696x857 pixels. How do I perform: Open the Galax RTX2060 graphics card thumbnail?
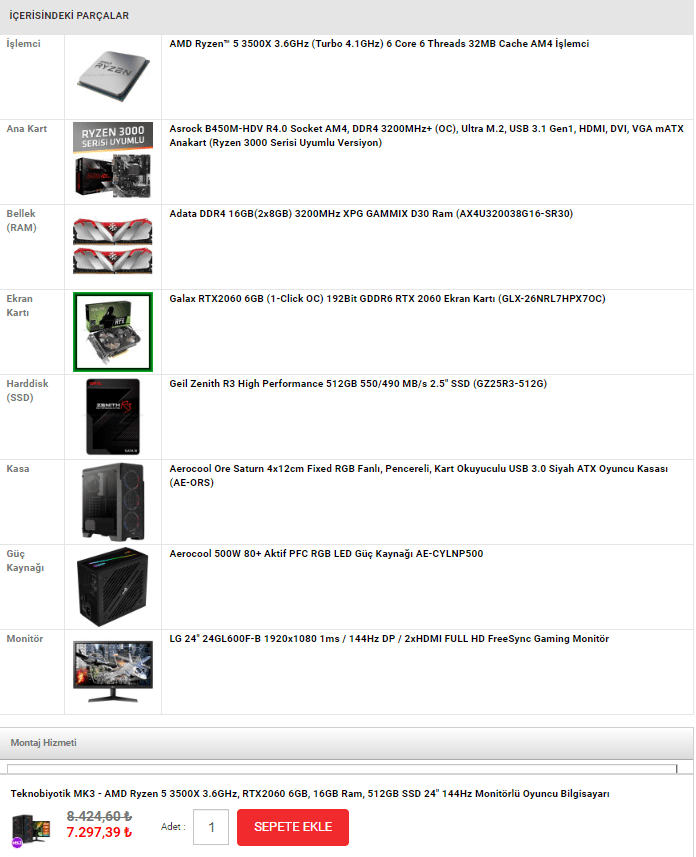click(113, 332)
